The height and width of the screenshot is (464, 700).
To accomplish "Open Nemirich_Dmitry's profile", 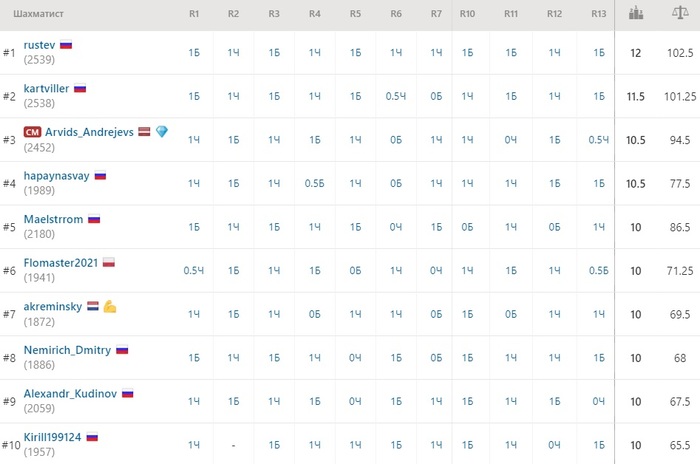I will (67, 350).
